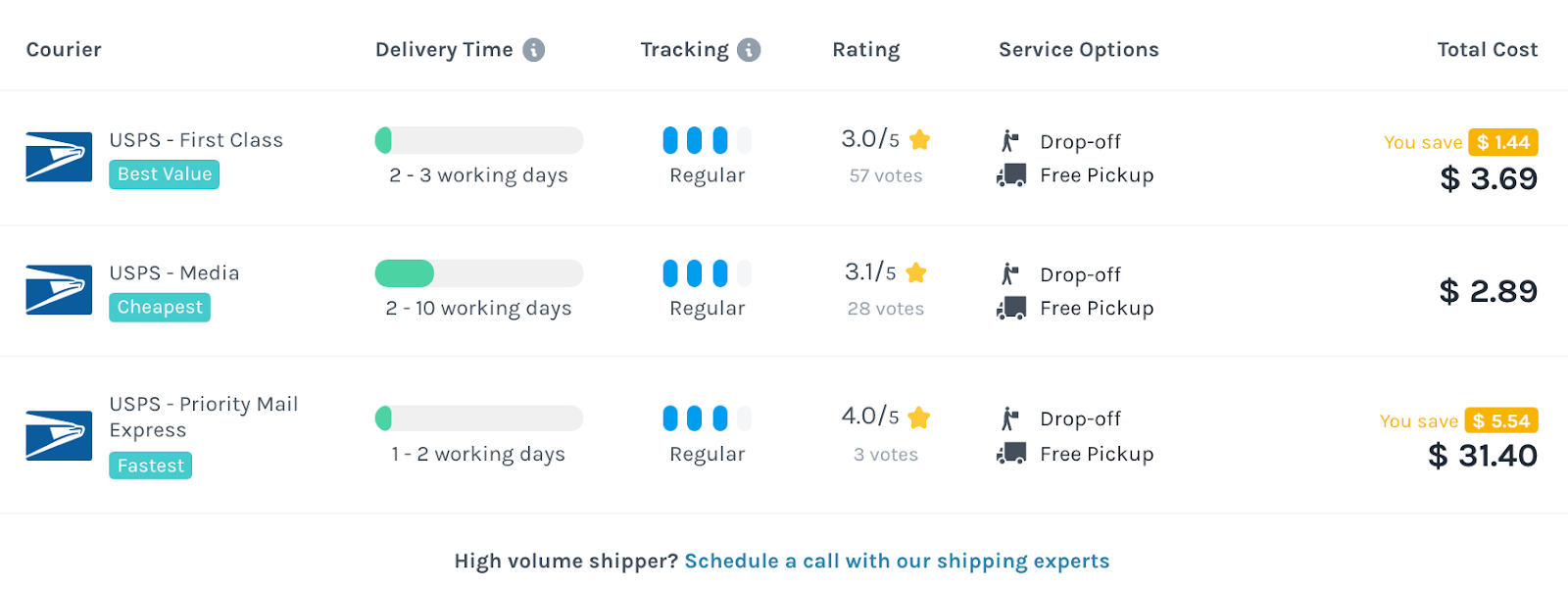This screenshot has height=589, width=1568.
Task: Click the Delivery Time info icon
Action: point(533,50)
